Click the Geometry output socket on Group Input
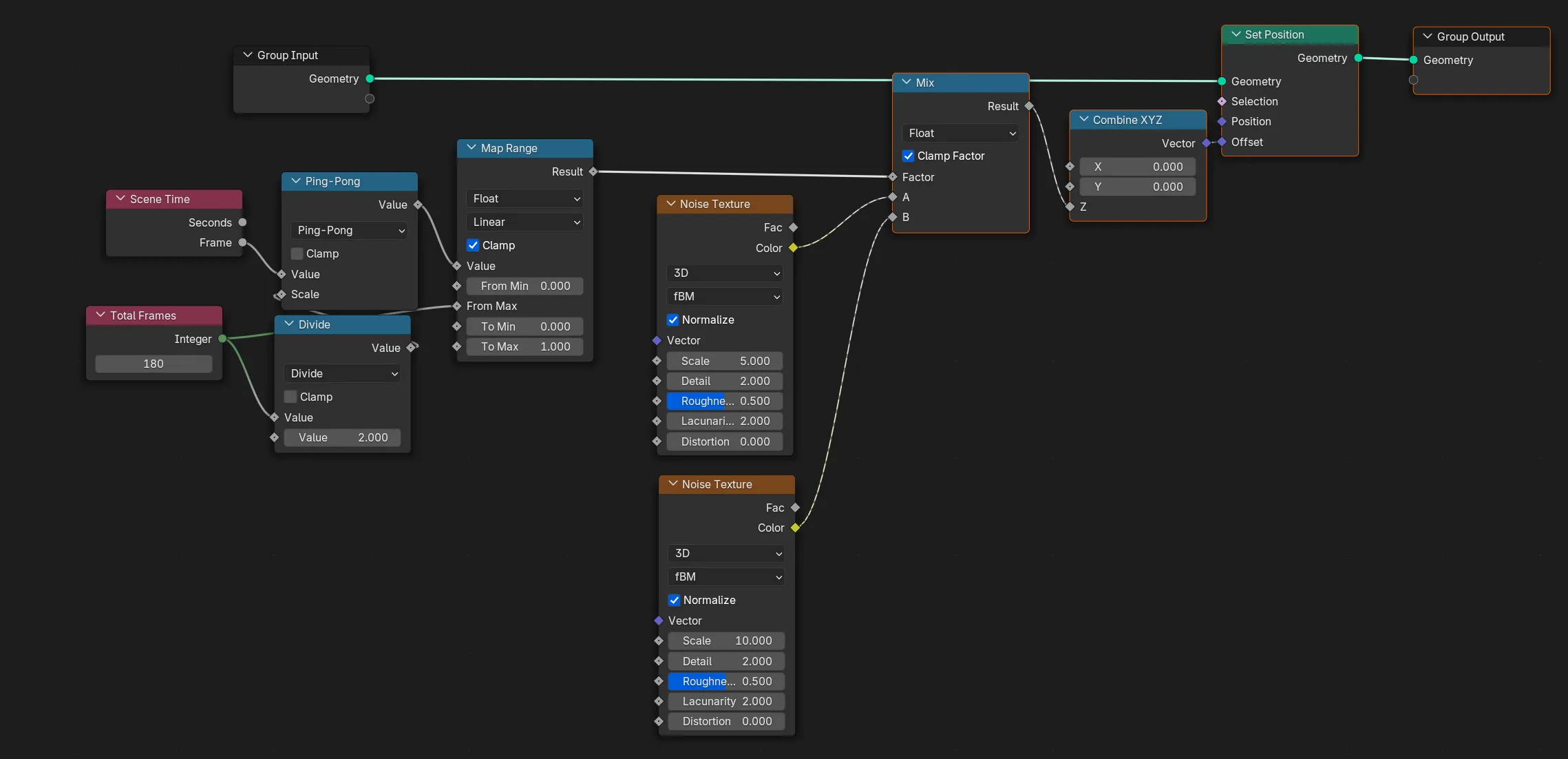The image size is (1568, 759). [x=369, y=79]
